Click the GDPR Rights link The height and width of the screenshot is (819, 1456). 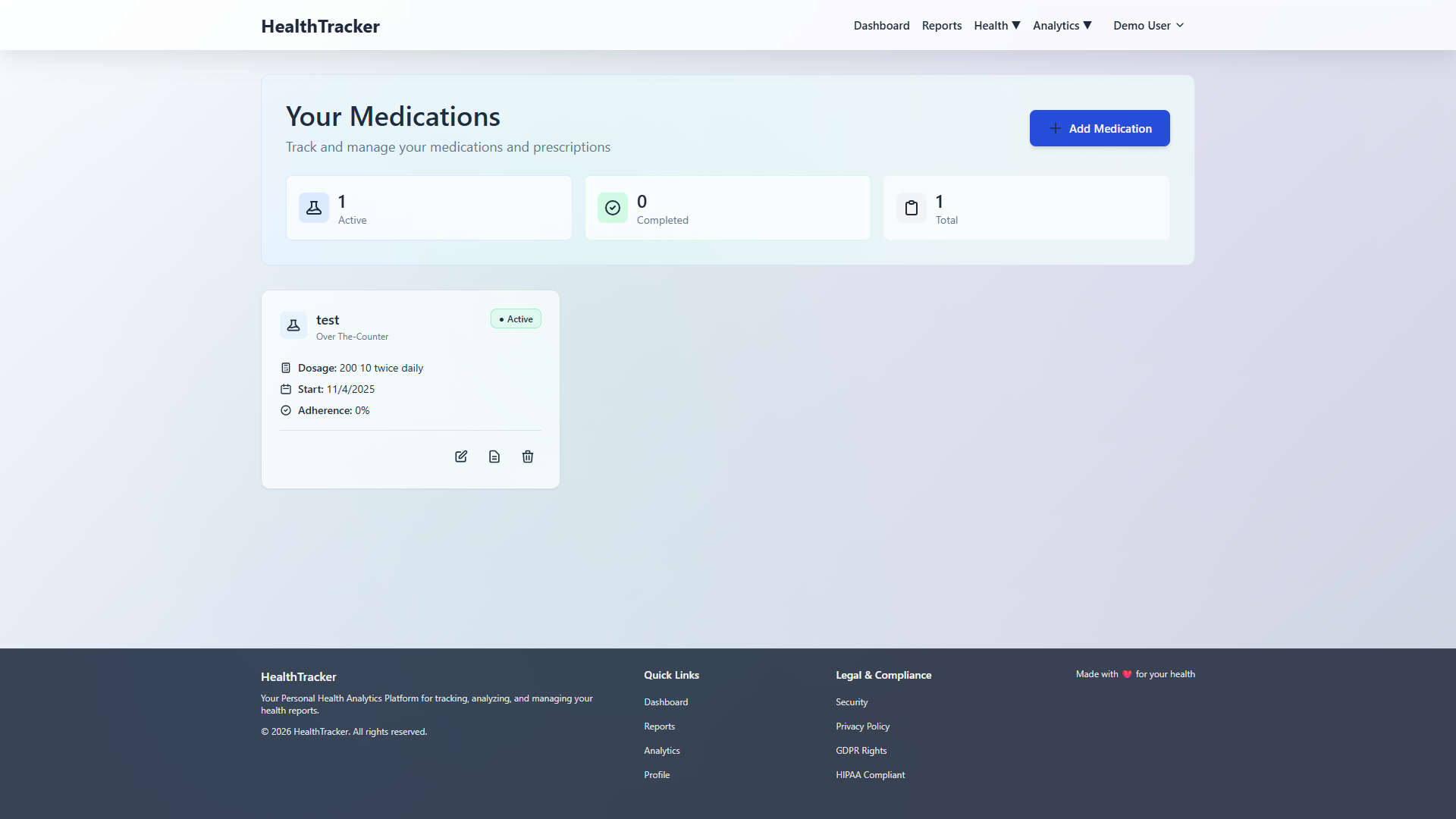pos(861,750)
